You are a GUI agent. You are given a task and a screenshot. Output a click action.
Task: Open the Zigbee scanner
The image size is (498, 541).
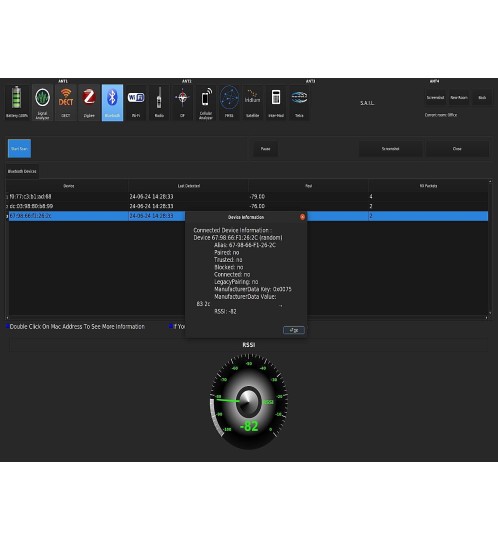89,102
